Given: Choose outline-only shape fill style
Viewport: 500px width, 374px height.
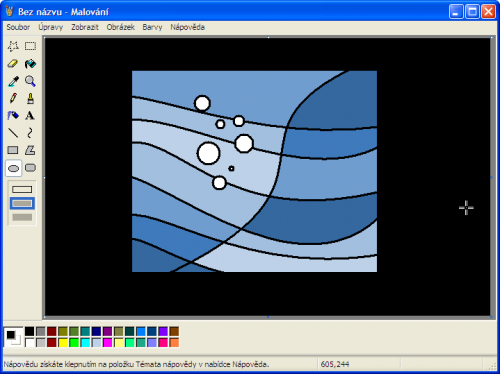Looking at the screenshot, I should (22, 190).
